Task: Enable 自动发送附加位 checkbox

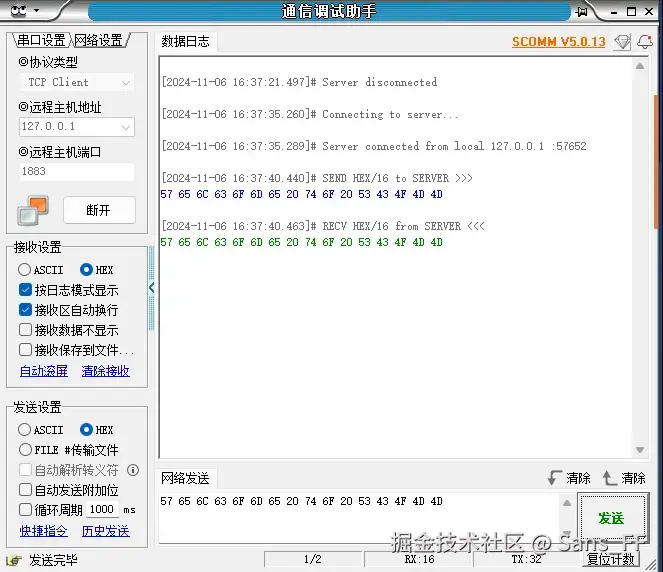Action: (x=68, y=490)
